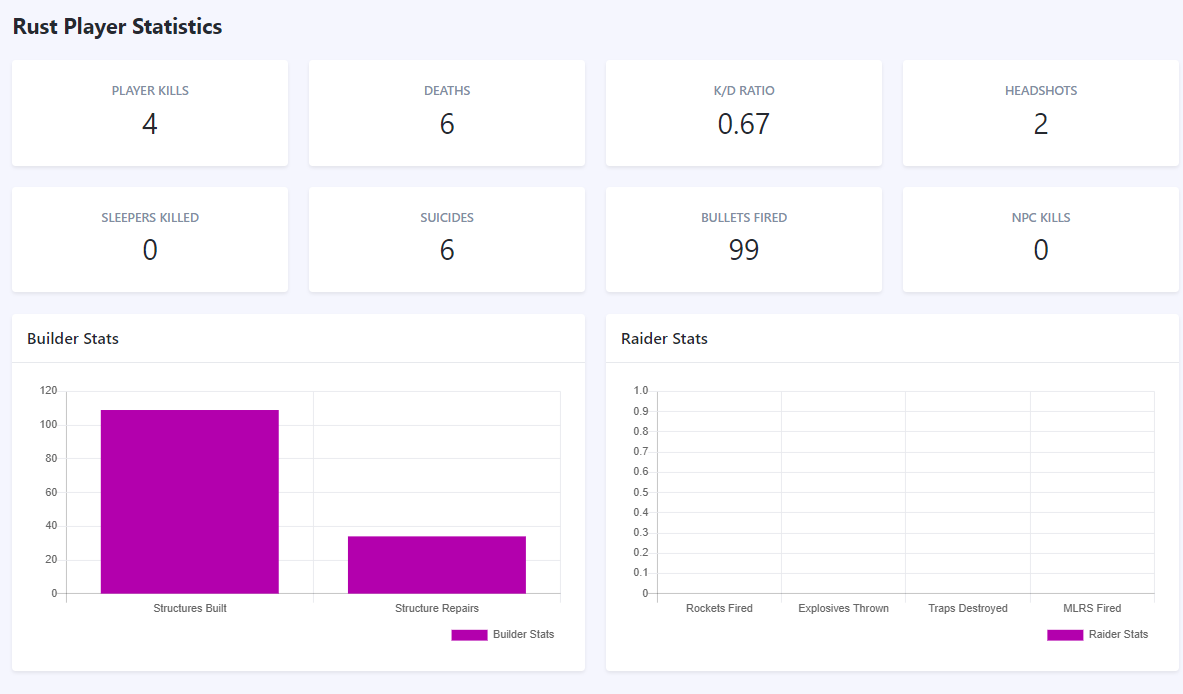Open the Bullets Fired stat card
The width and height of the screenshot is (1183, 694).
click(x=743, y=238)
